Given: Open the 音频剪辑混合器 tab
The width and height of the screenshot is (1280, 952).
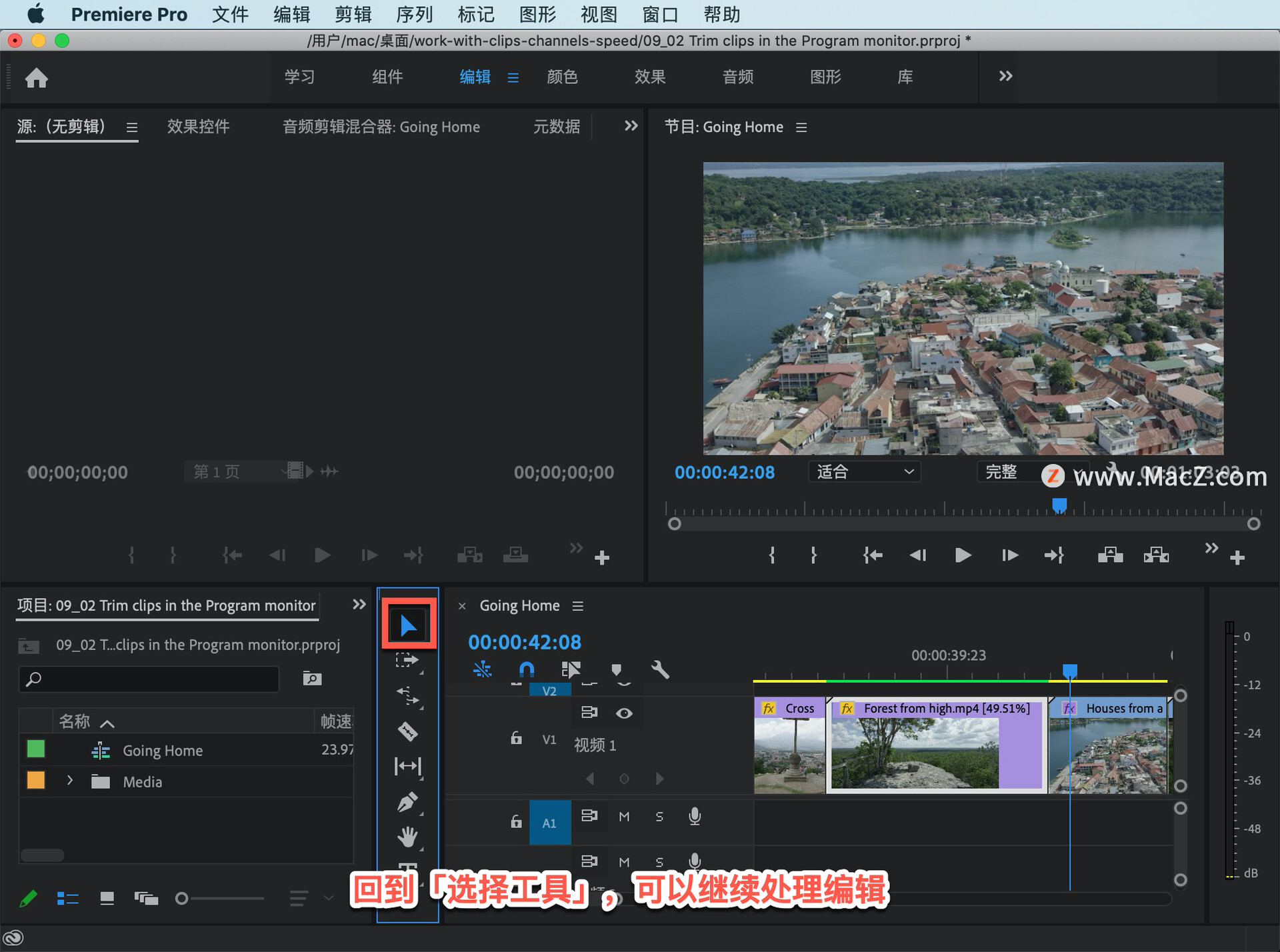Looking at the screenshot, I should pos(381,127).
